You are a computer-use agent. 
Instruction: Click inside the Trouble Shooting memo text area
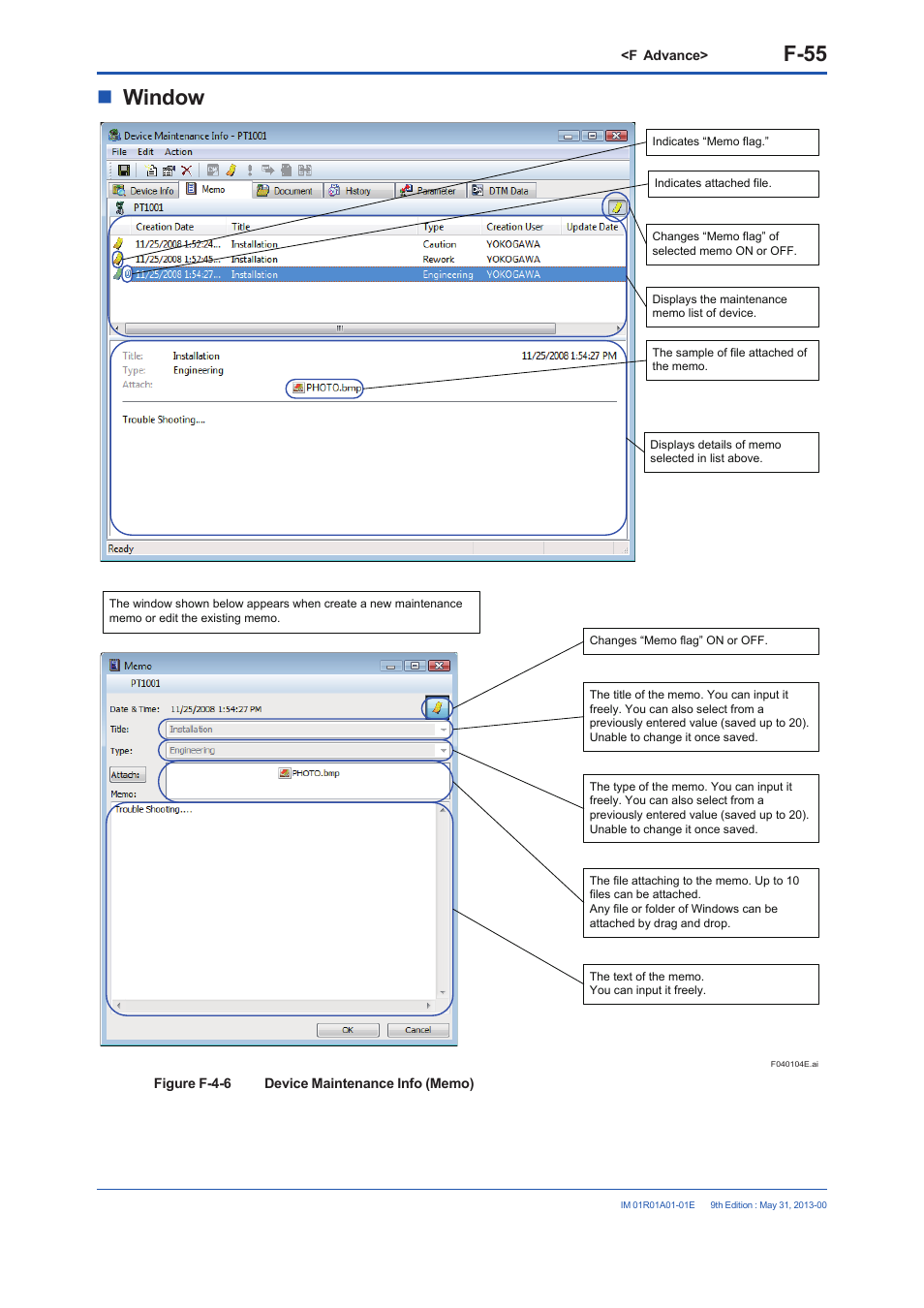click(x=273, y=901)
